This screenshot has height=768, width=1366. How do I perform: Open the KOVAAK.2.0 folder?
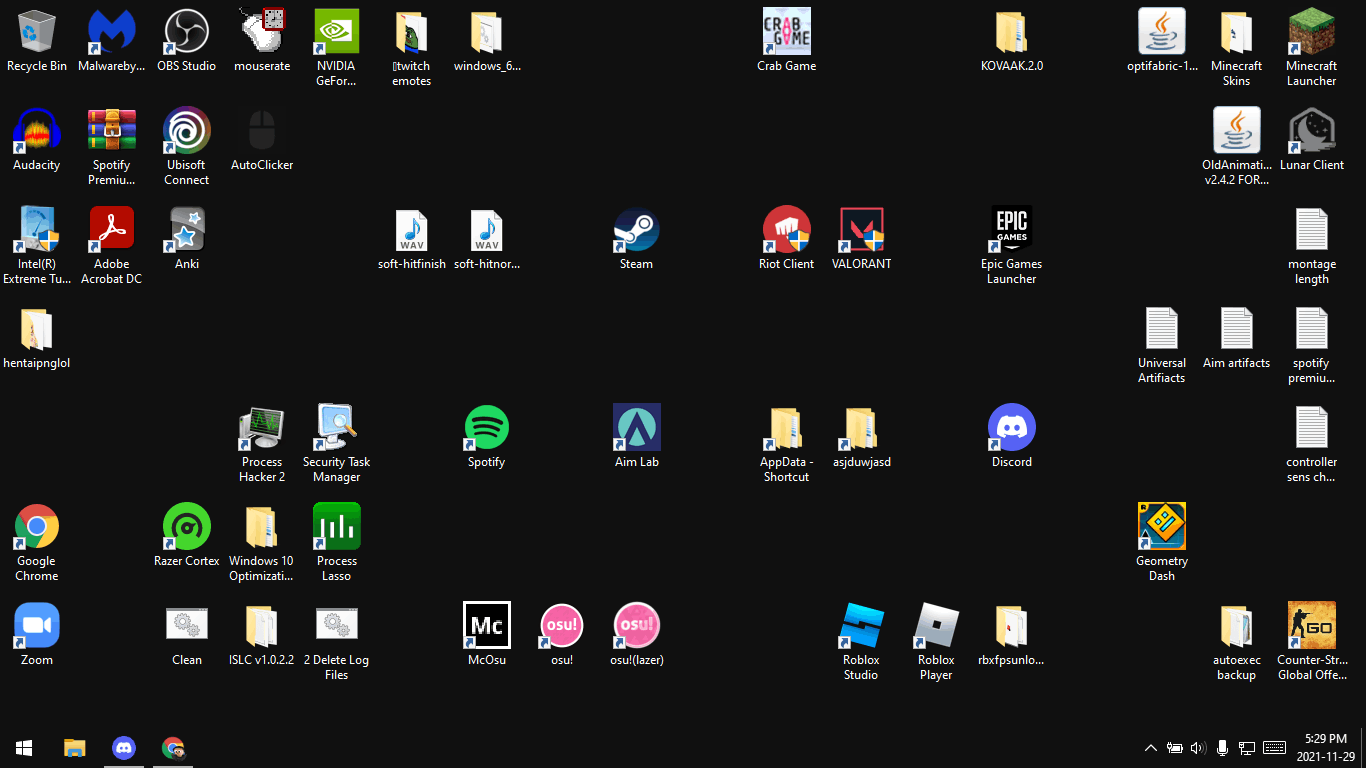[1012, 32]
